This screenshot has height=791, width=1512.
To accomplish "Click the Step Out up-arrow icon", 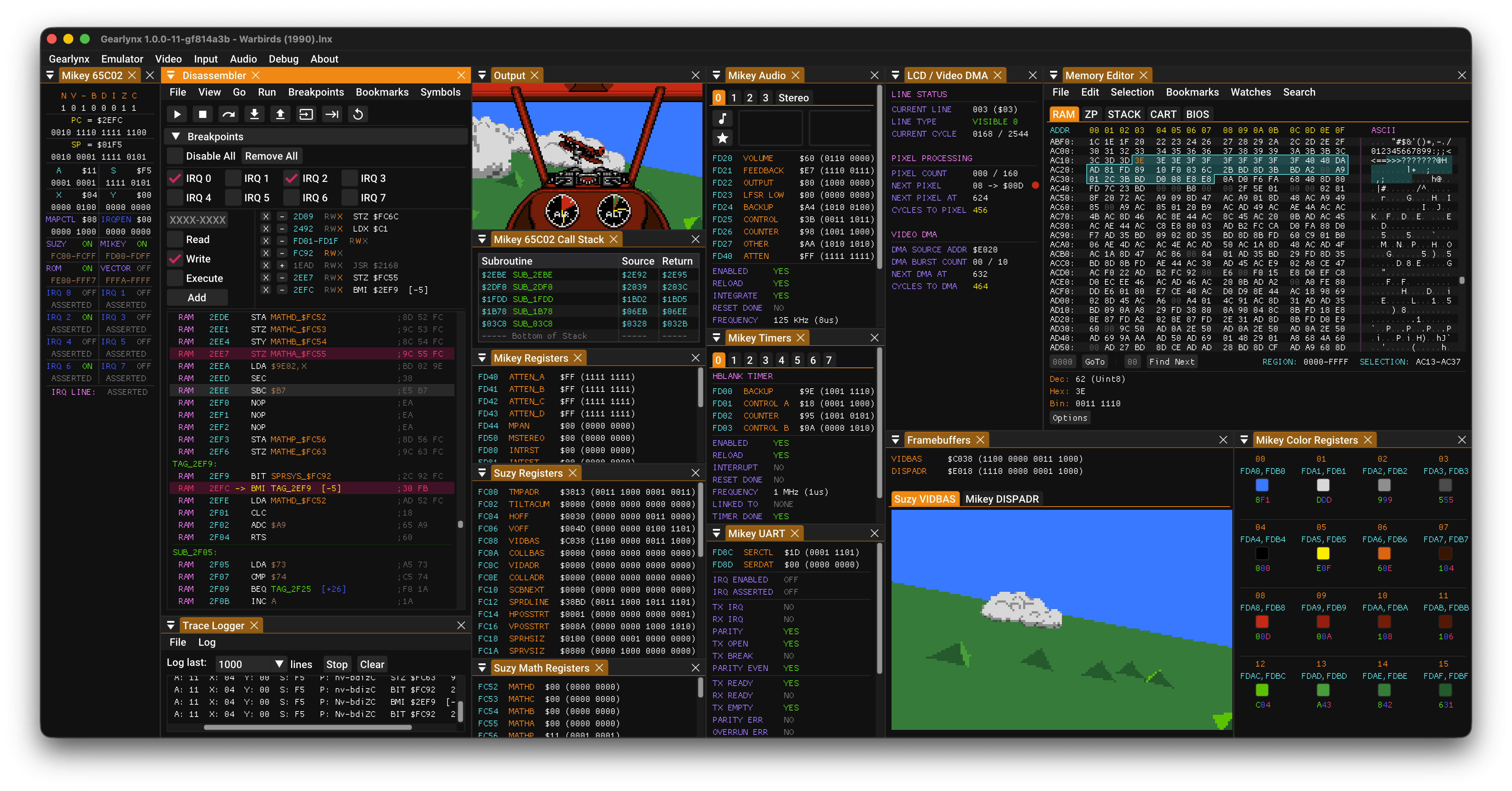I will pos(280,114).
